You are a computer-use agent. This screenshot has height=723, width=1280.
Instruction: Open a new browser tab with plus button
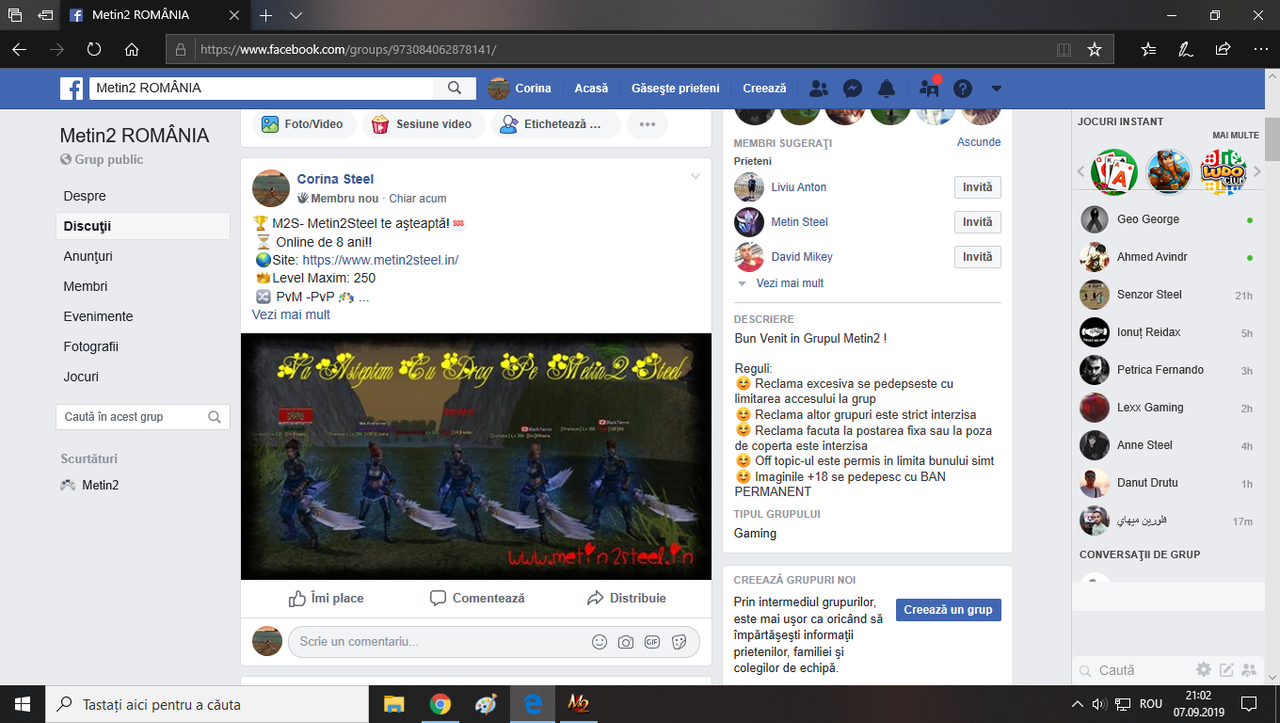(x=266, y=16)
